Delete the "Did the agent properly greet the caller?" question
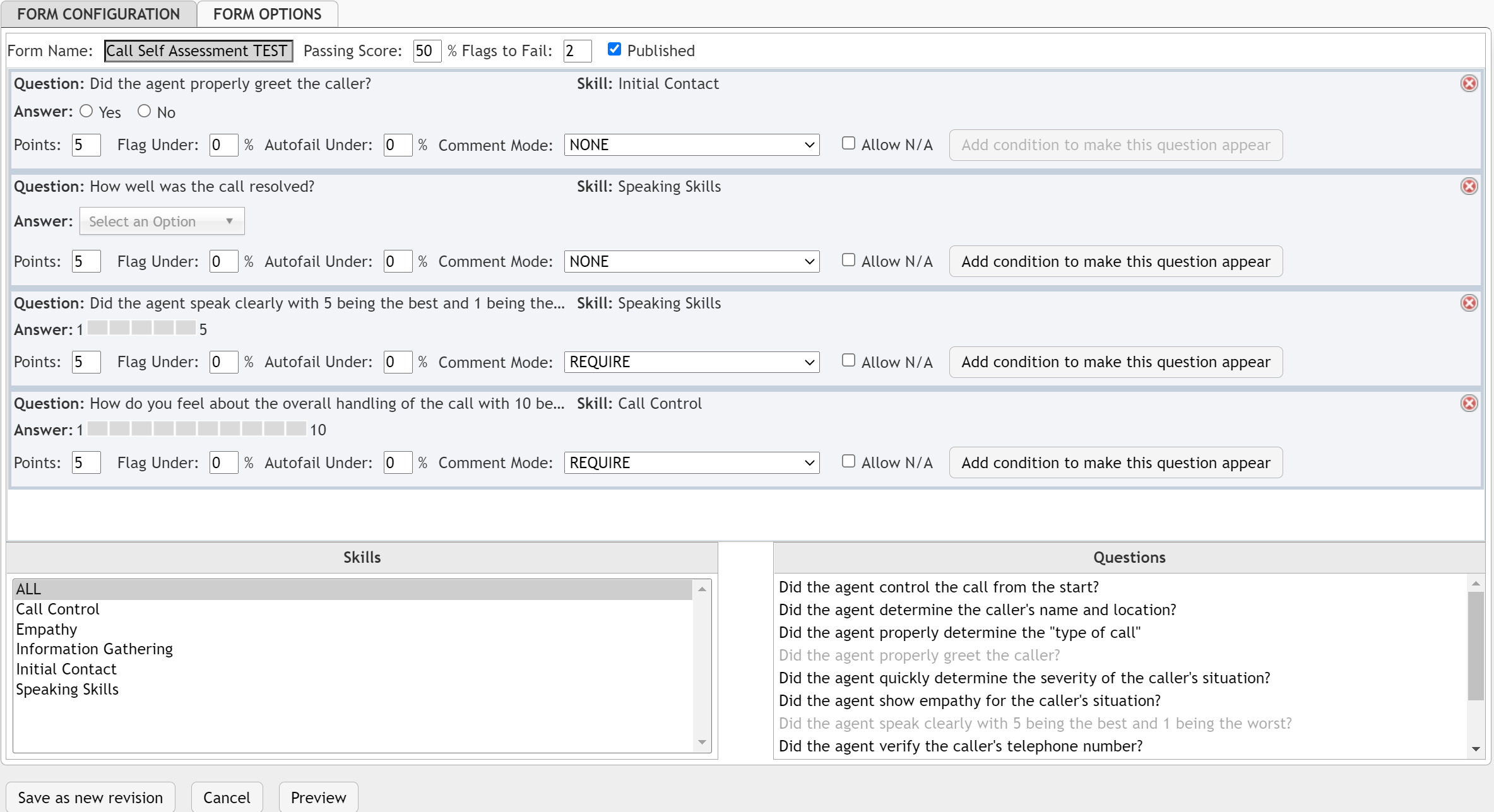The height and width of the screenshot is (812, 1494). pos(1469,83)
